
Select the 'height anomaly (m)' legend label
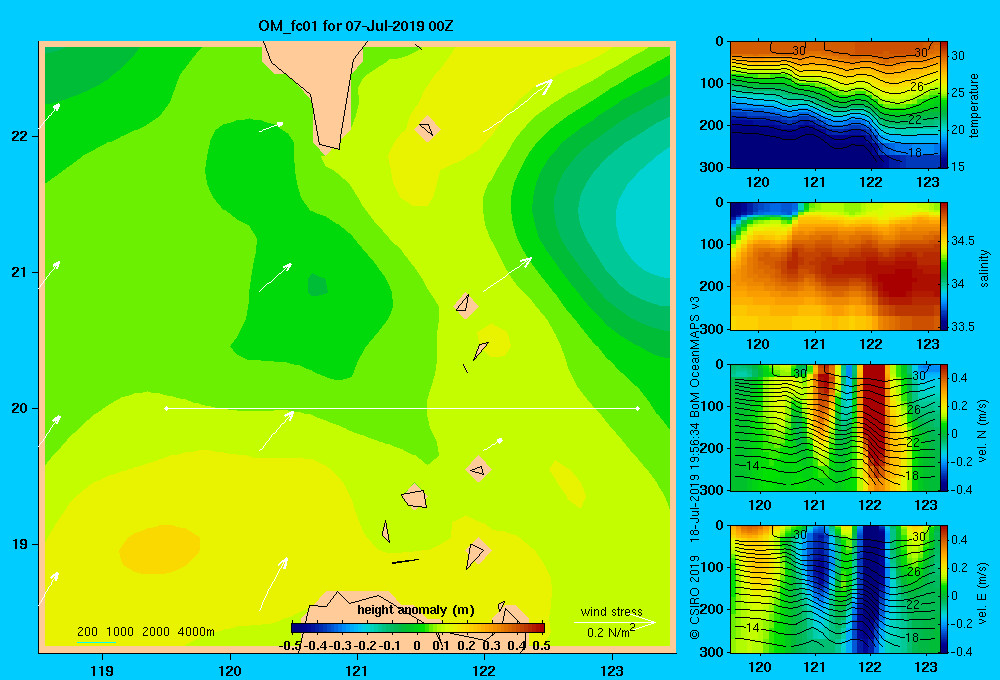(416, 610)
